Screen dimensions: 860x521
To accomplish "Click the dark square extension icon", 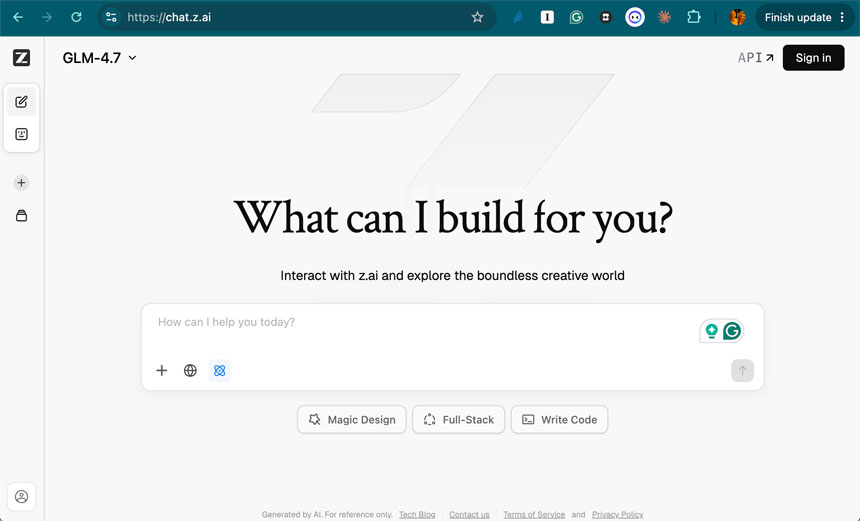I will click(x=606, y=17).
